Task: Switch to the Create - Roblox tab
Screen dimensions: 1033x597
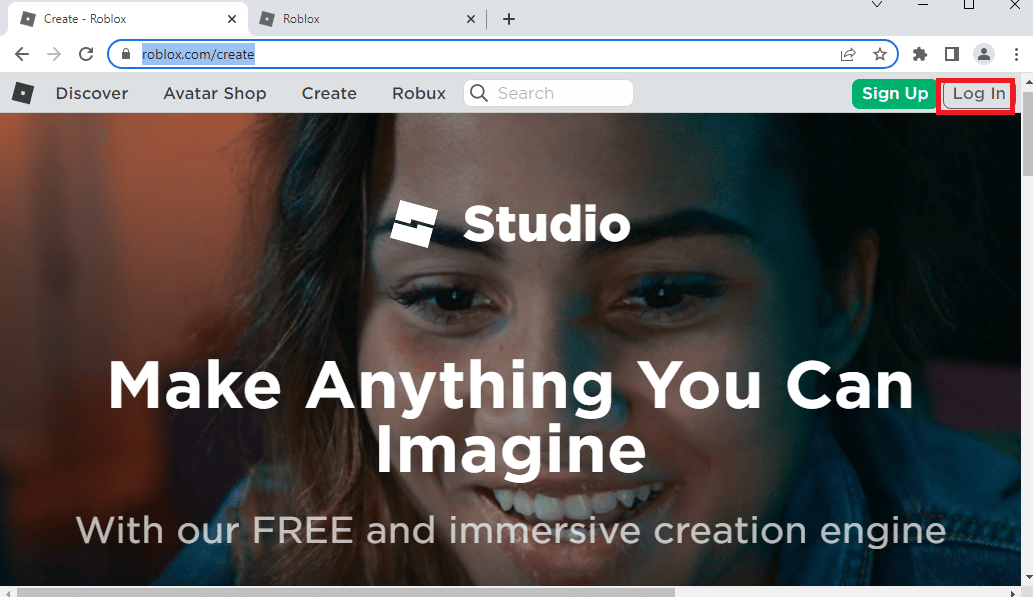Action: point(128,19)
